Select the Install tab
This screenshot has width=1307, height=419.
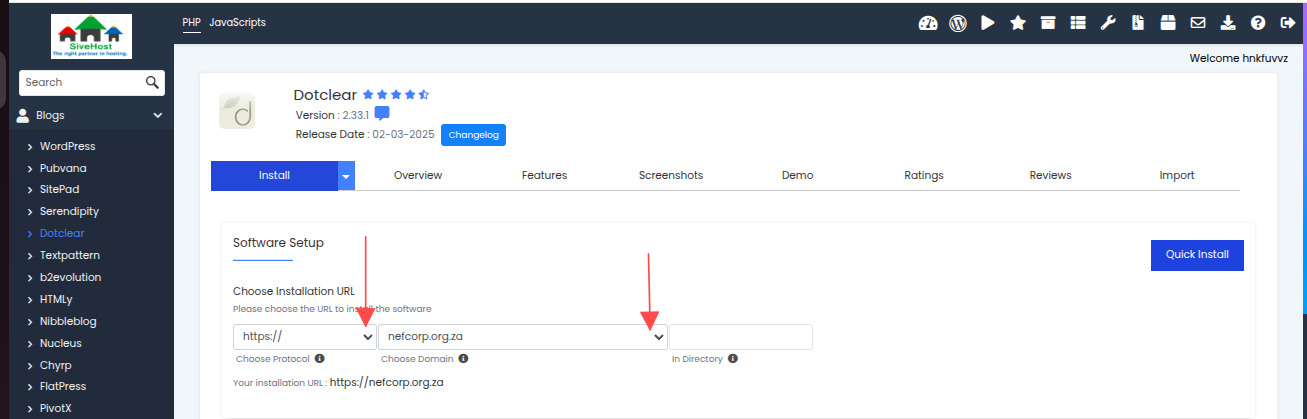[274, 175]
